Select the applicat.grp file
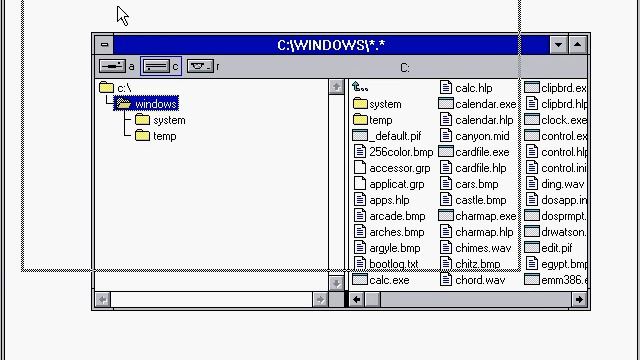Screen dimensions: 640x360 click(x=389, y=184)
